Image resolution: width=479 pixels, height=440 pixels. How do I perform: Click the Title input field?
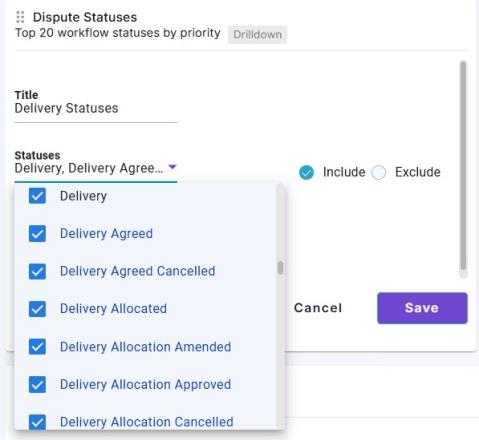coord(96,108)
